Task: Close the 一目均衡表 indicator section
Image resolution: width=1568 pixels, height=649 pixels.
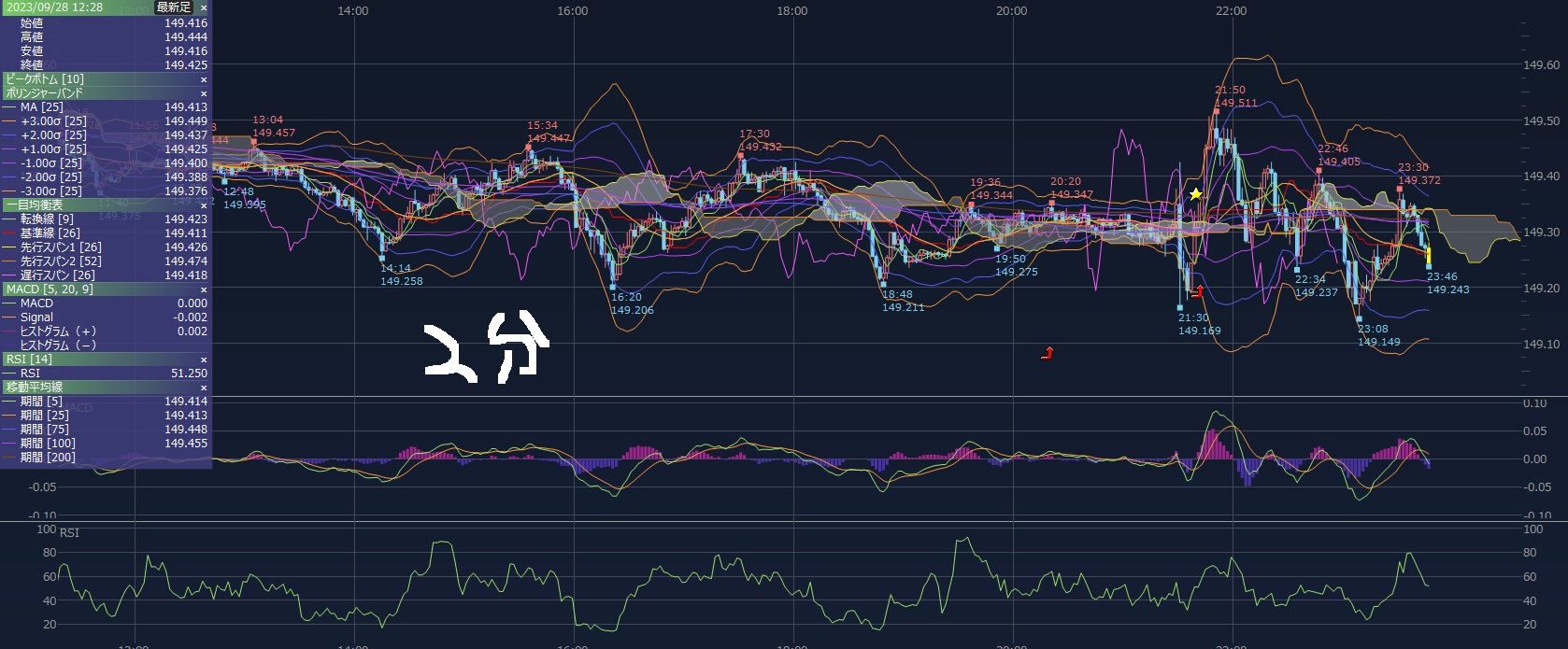Action: click(204, 205)
